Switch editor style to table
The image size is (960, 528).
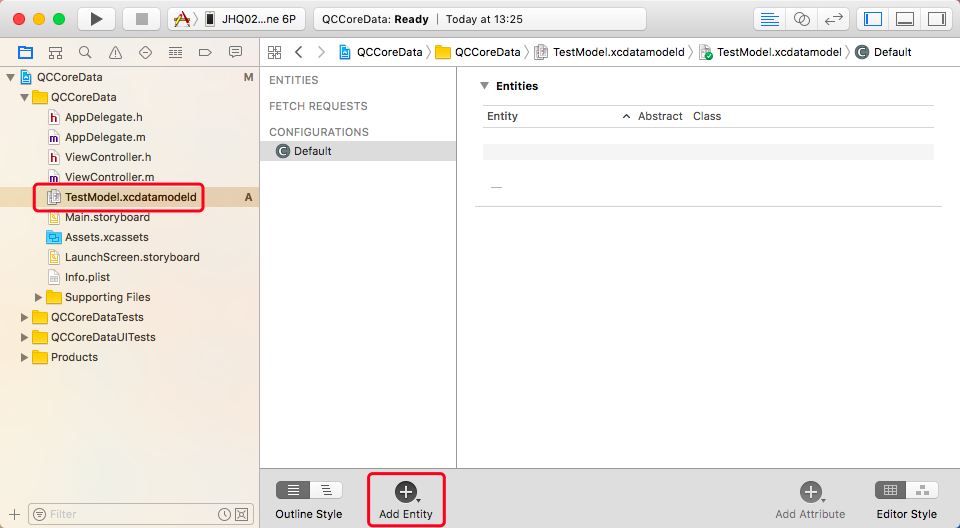click(890, 490)
